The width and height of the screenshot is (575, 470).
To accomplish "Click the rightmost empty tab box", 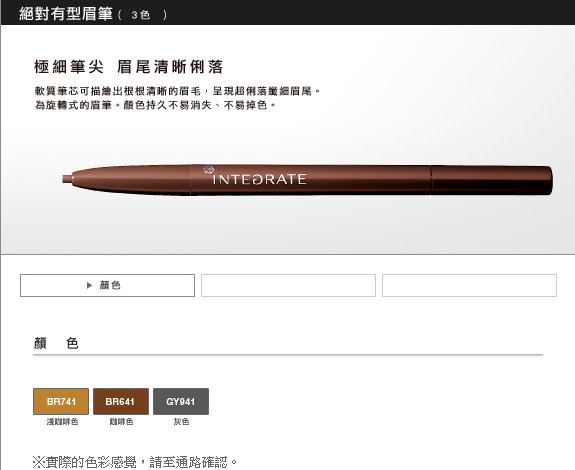I will tap(469, 285).
